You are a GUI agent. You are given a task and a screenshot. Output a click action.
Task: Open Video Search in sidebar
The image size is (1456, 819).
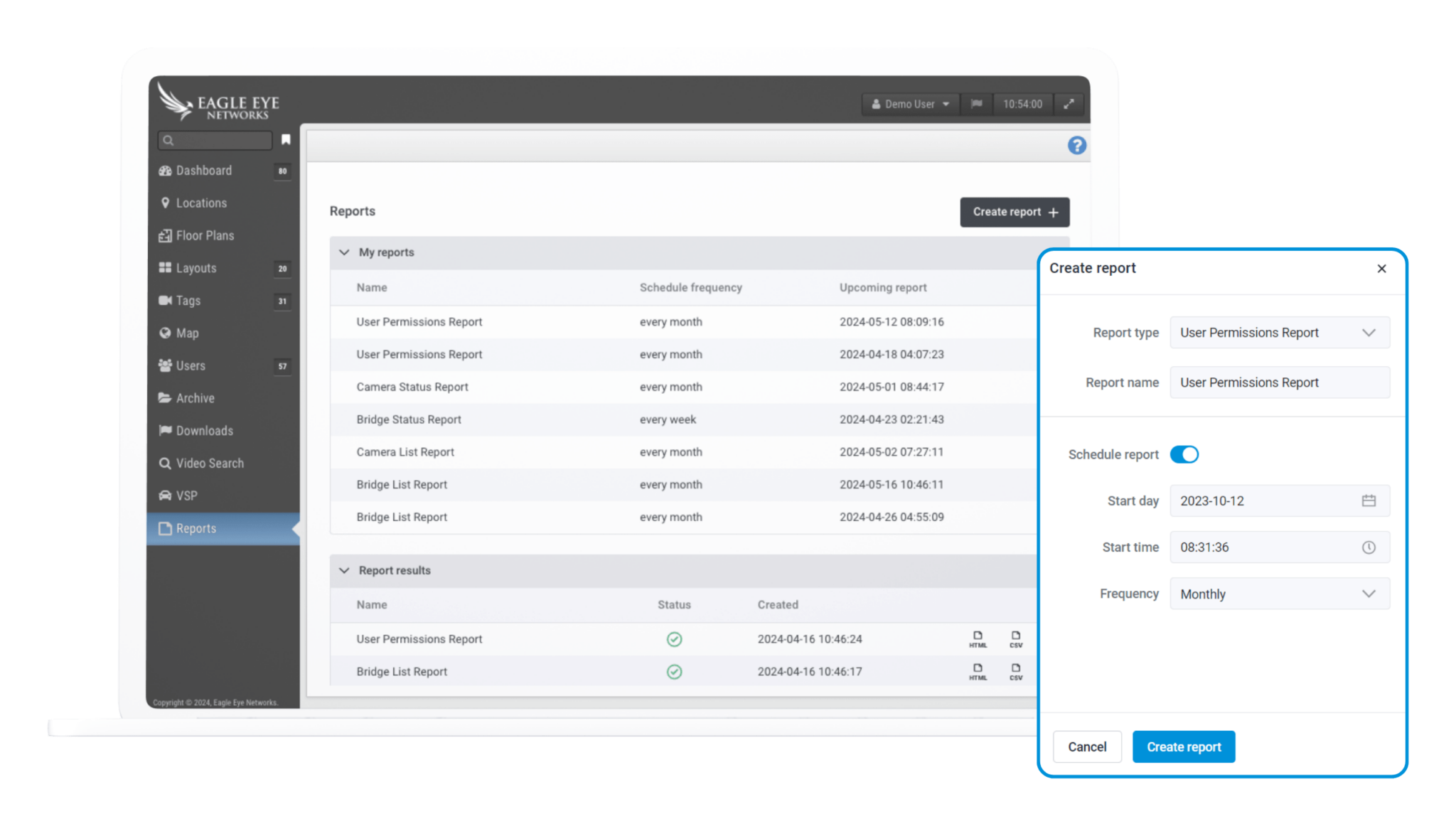(x=210, y=464)
